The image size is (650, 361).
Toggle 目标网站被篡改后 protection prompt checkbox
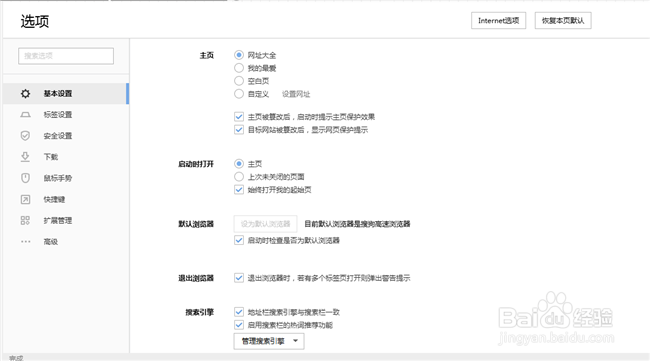[x=239, y=129]
